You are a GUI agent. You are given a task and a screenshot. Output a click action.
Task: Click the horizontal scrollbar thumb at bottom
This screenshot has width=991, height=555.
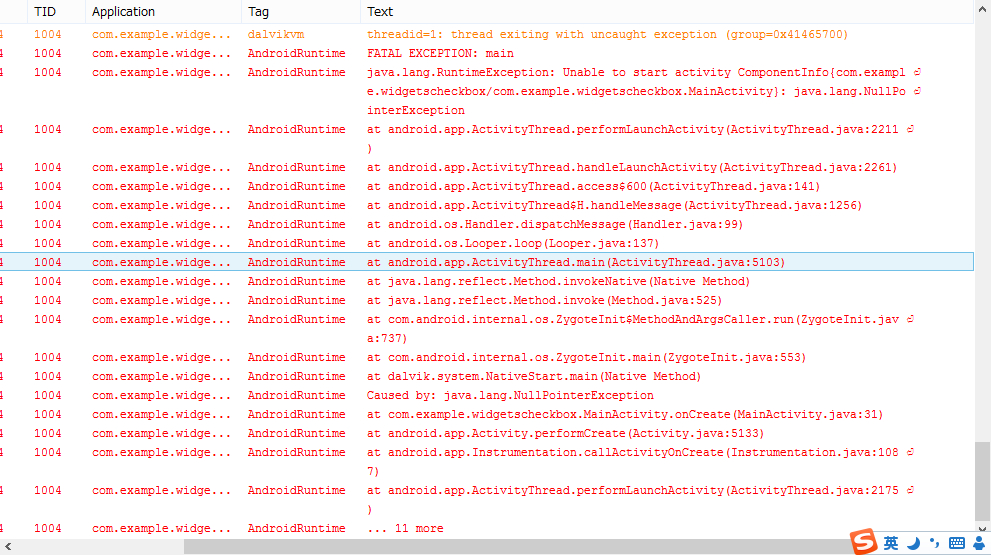pyautogui.click(x=500, y=546)
